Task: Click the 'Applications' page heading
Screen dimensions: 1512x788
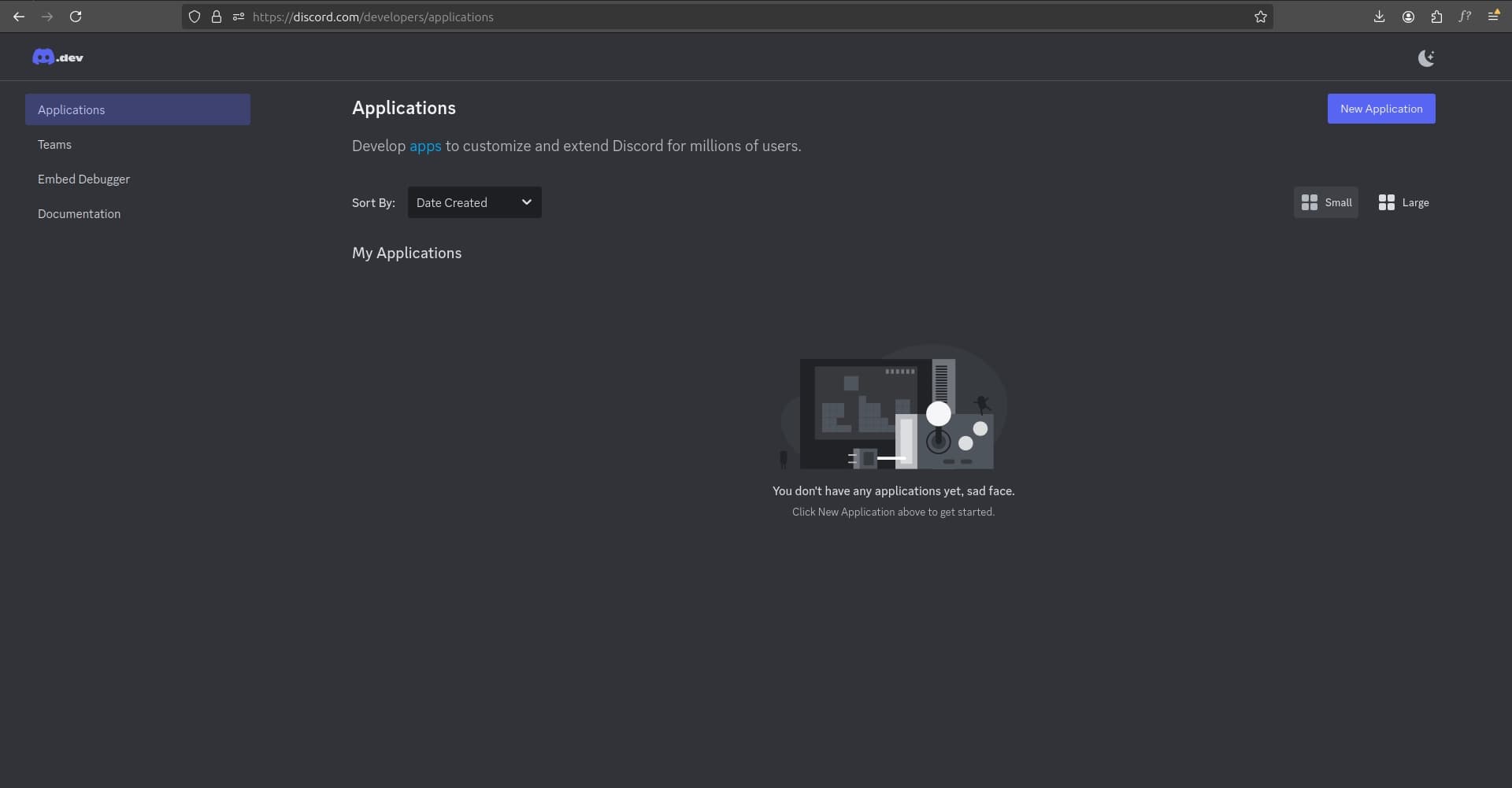Action: coord(404,108)
